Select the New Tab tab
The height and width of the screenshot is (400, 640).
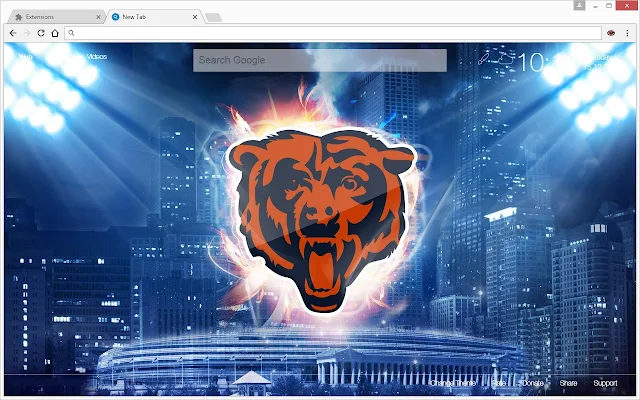155,17
